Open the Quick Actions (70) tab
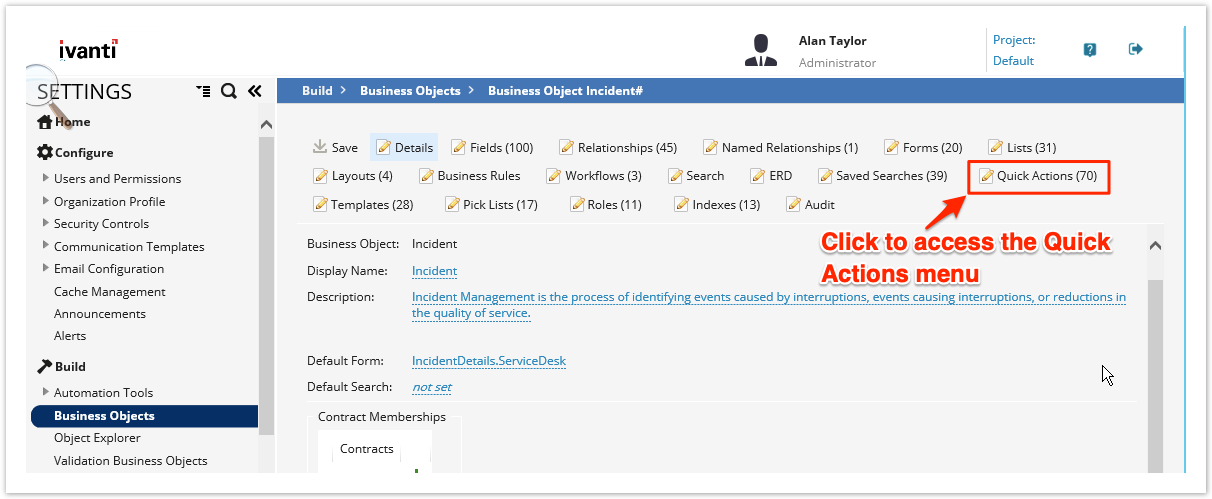This screenshot has height=499, width=1212. coord(1038,176)
